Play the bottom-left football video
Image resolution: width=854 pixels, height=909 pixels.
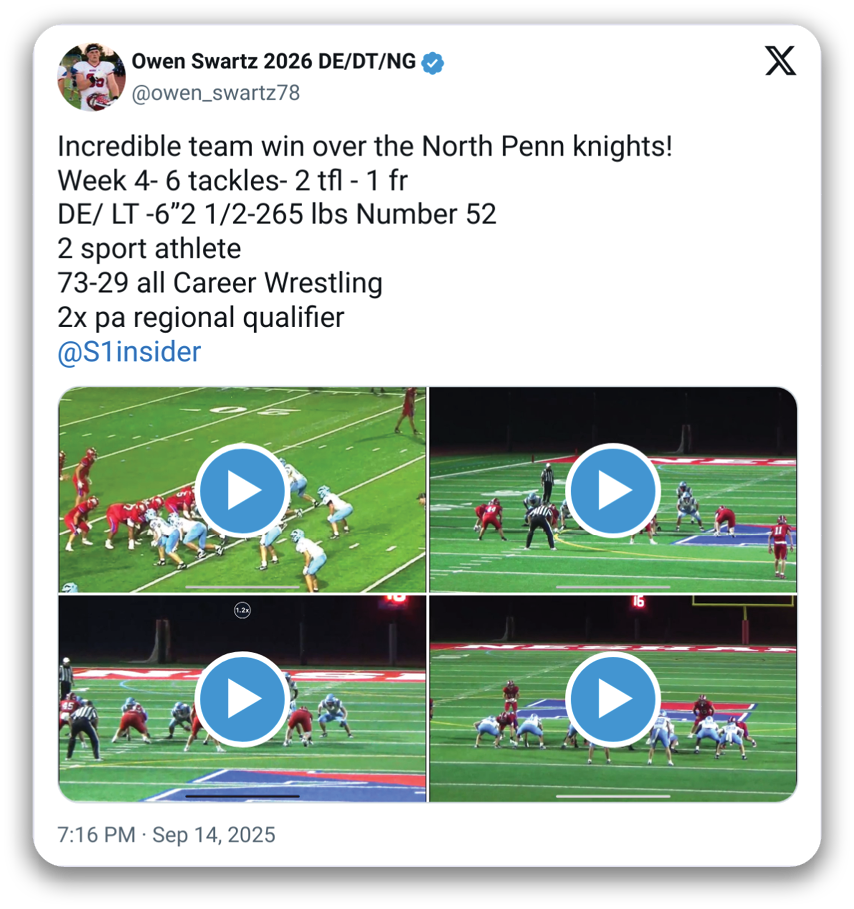[242, 699]
